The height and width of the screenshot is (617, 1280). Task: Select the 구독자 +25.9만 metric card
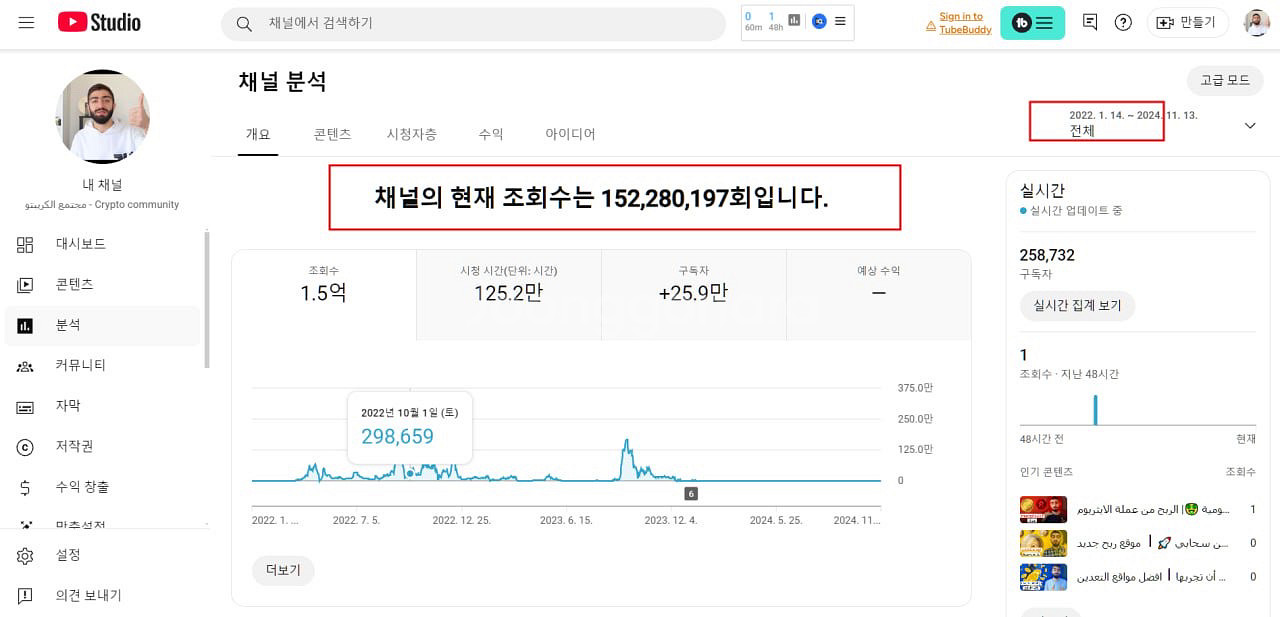click(694, 294)
